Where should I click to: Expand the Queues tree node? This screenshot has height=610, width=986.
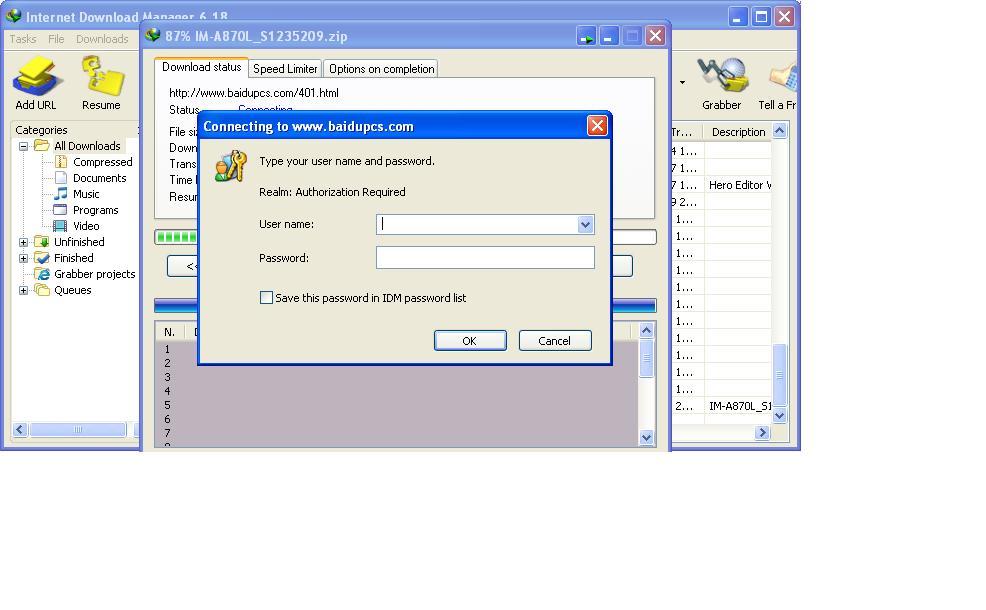23,290
